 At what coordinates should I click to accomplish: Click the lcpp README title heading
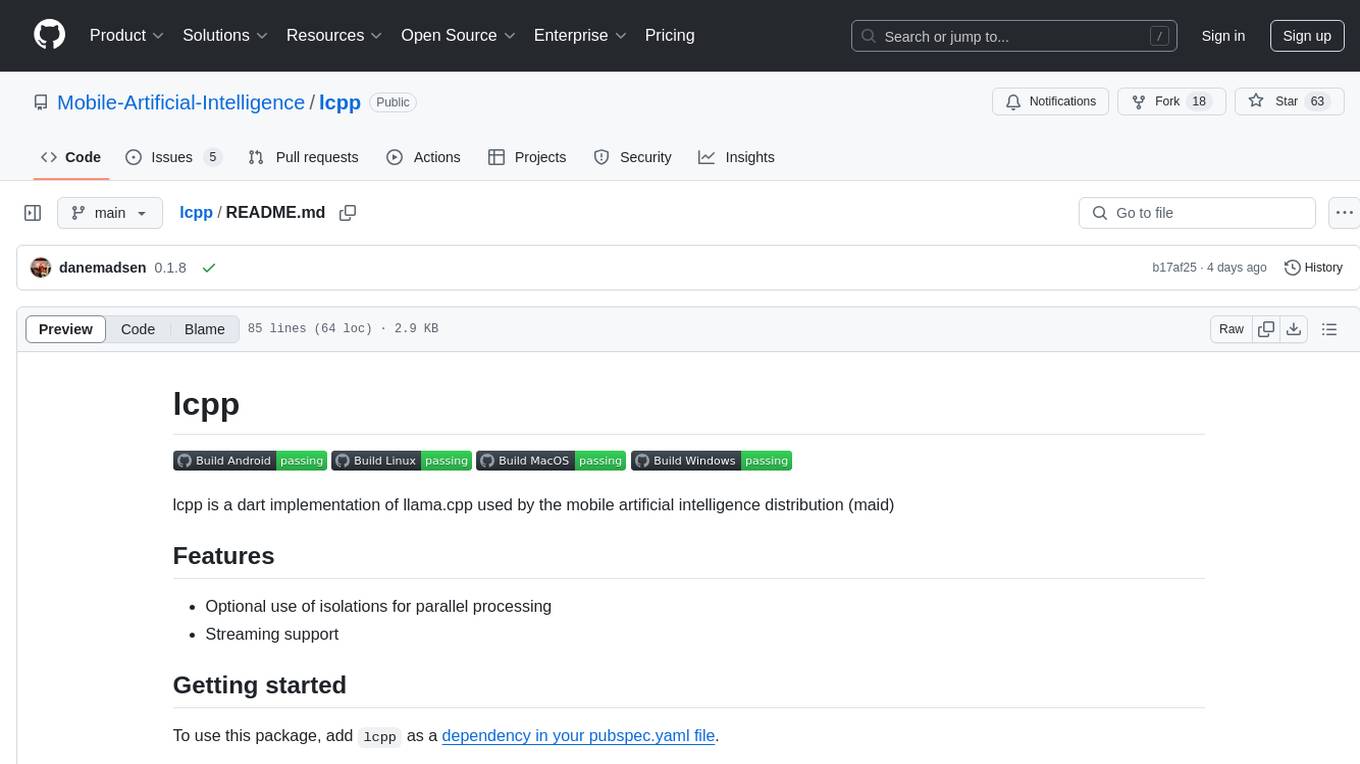click(x=206, y=403)
